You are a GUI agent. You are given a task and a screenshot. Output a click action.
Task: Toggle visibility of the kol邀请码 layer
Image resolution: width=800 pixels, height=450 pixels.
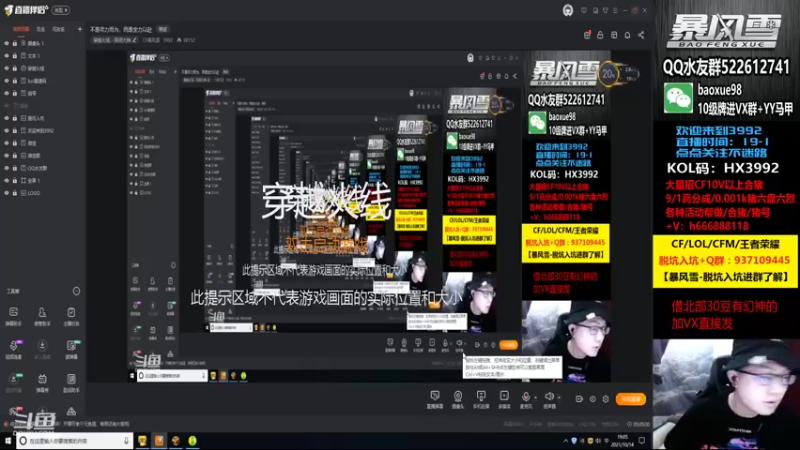coord(7,81)
